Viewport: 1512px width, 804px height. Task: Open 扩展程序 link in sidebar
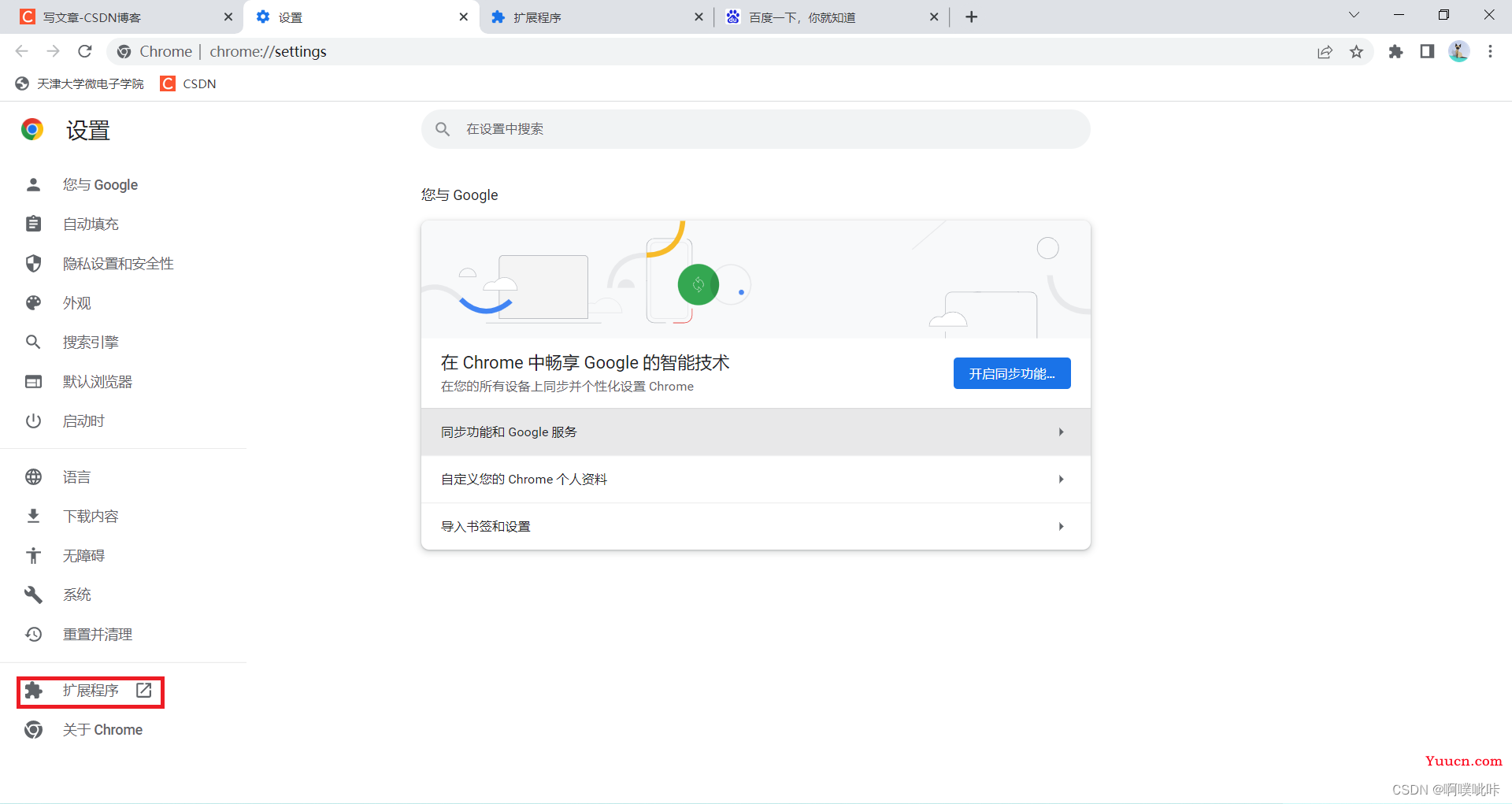pos(91,691)
